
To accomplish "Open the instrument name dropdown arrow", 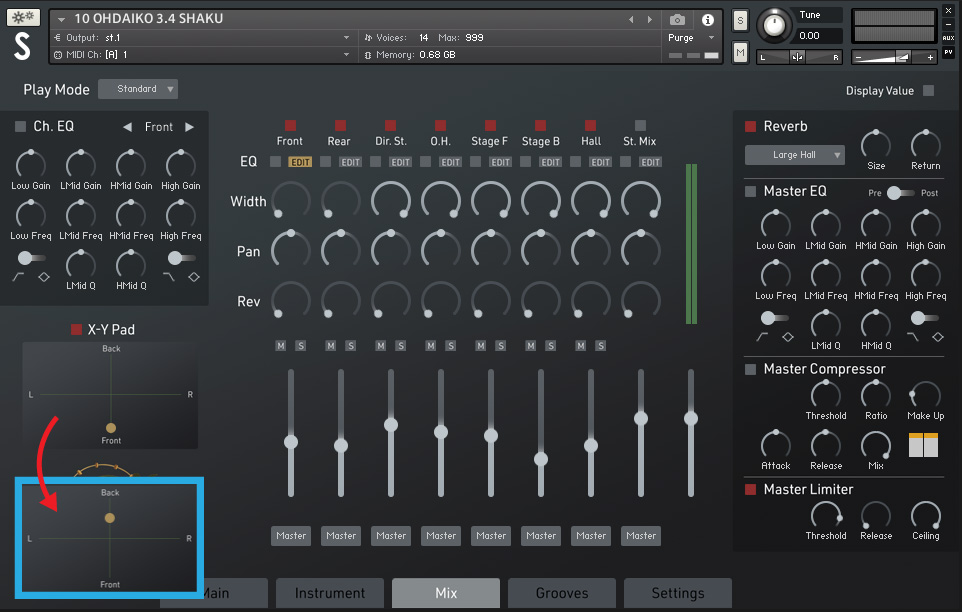I will (x=61, y=20).
